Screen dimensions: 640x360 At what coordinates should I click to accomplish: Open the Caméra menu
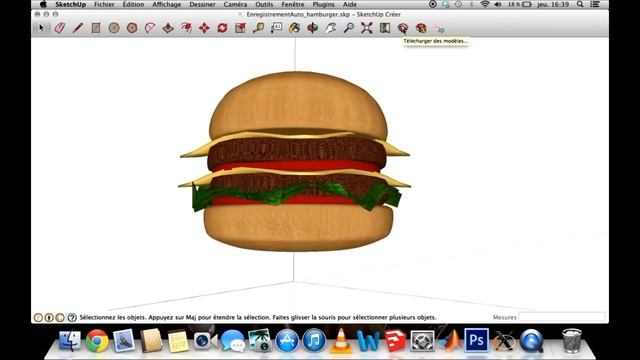[x=235, y=4]
